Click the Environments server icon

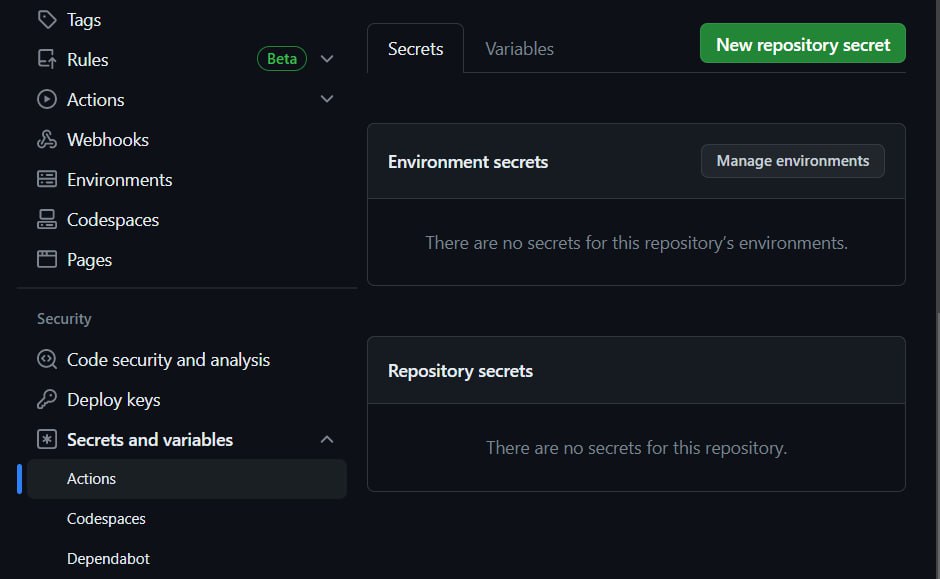click(47, 180)
